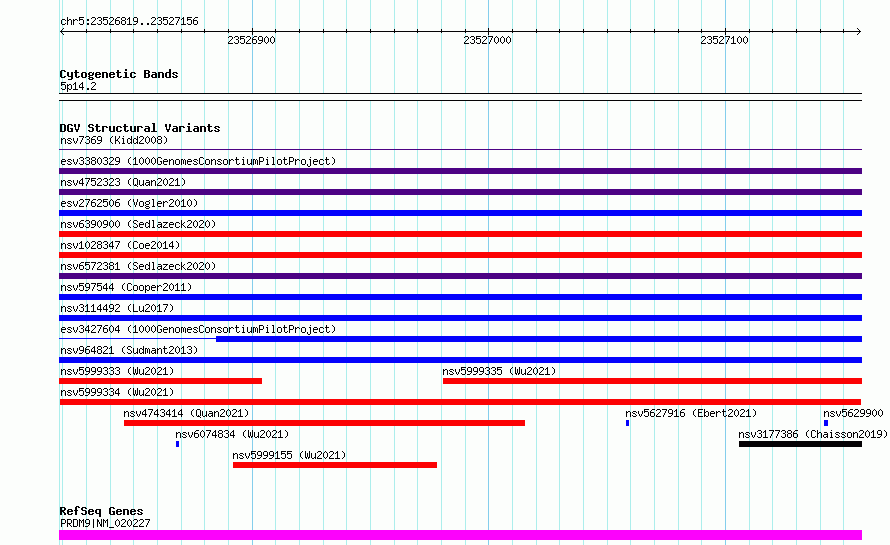Select the red bar under nsv6390900

(x=460, y=234)
